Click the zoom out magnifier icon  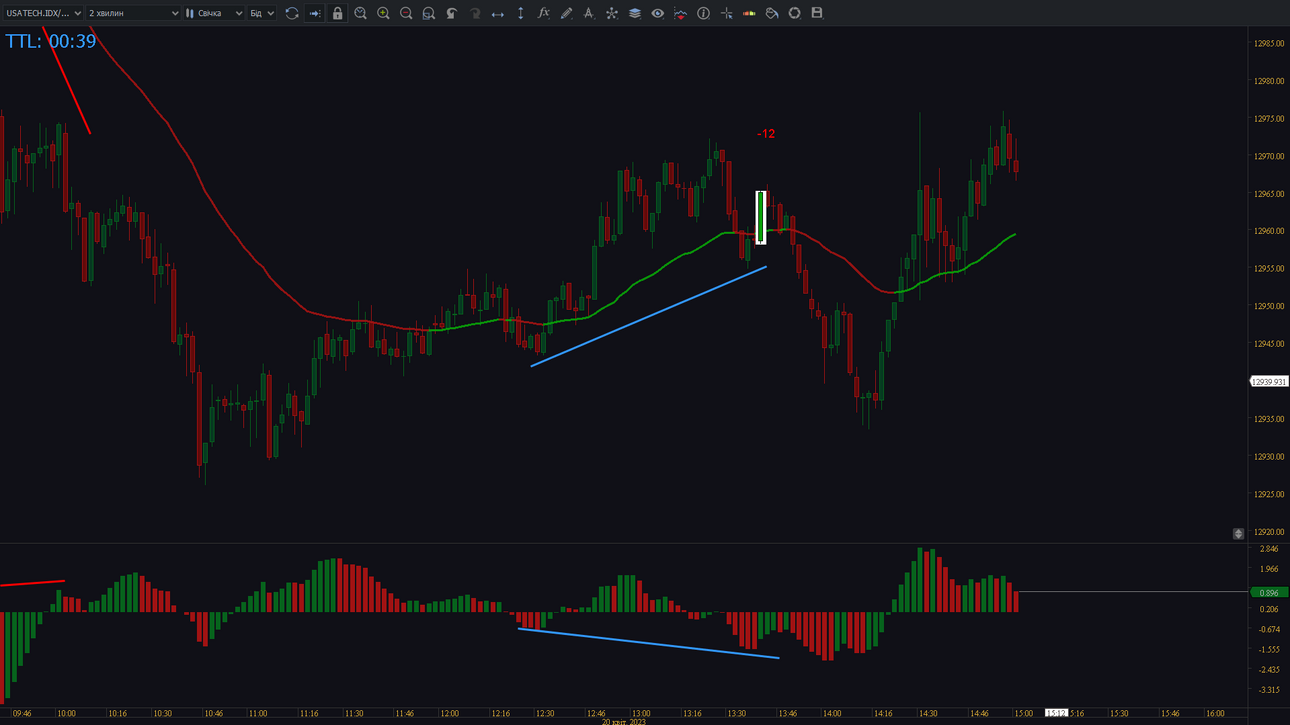(x=406, y=13)
